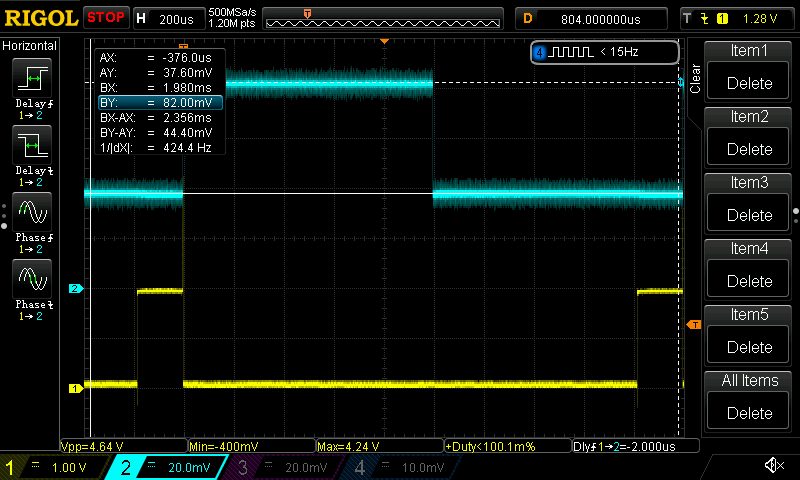Click the BX cursor value 1.980ms
800x480 pixels.
(187, 88)
